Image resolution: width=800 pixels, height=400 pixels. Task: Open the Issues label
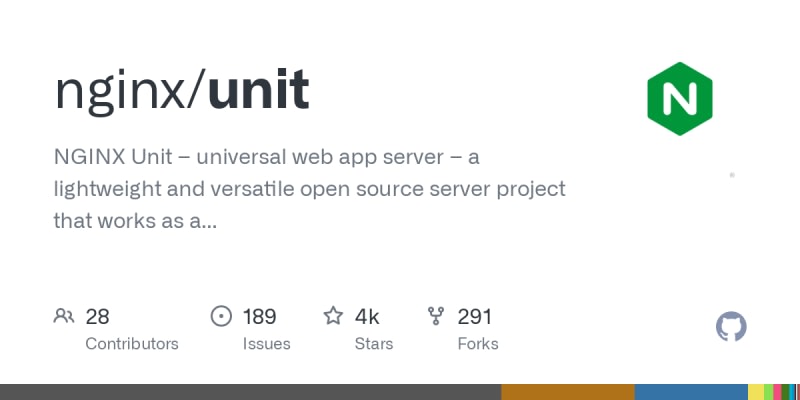[266, 344]
